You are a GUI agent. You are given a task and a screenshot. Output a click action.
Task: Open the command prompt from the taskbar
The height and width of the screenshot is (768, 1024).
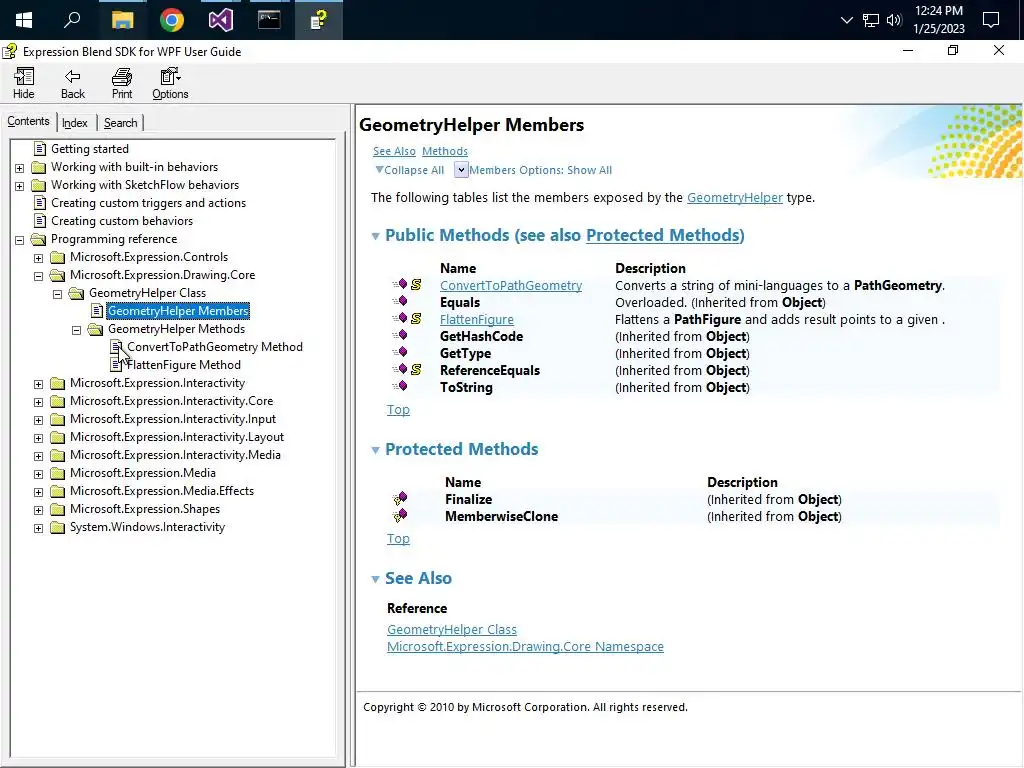(269, 20)
